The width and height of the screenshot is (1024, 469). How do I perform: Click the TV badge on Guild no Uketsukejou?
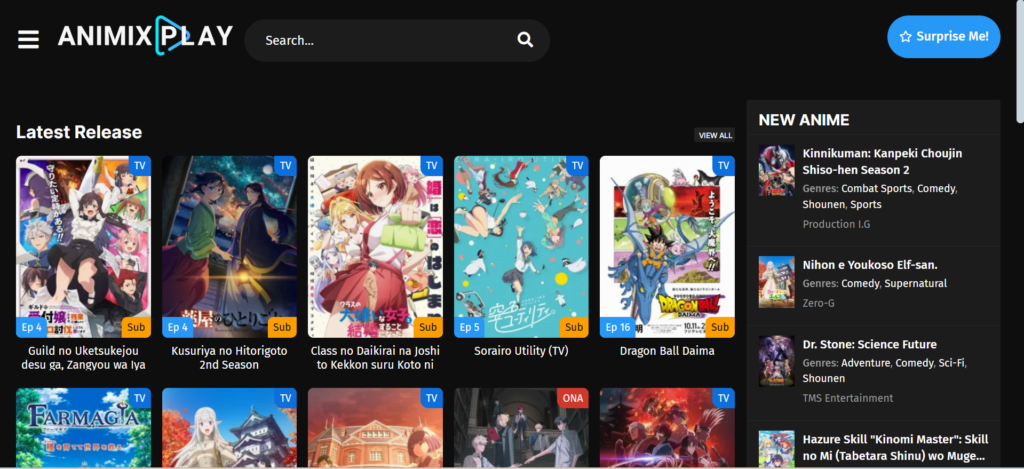[139, 166]
